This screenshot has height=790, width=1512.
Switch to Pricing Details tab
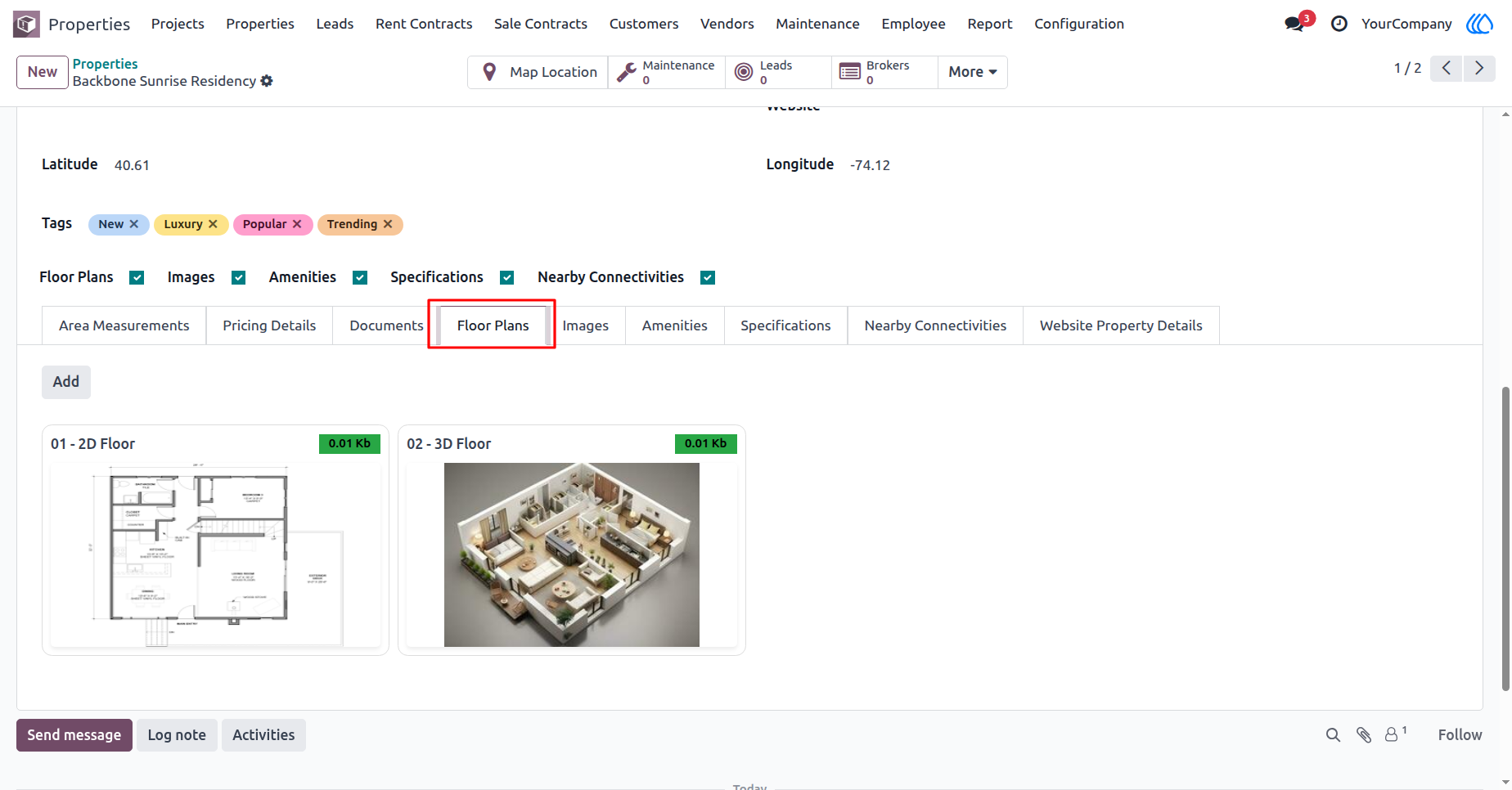[x=269, y=325]
